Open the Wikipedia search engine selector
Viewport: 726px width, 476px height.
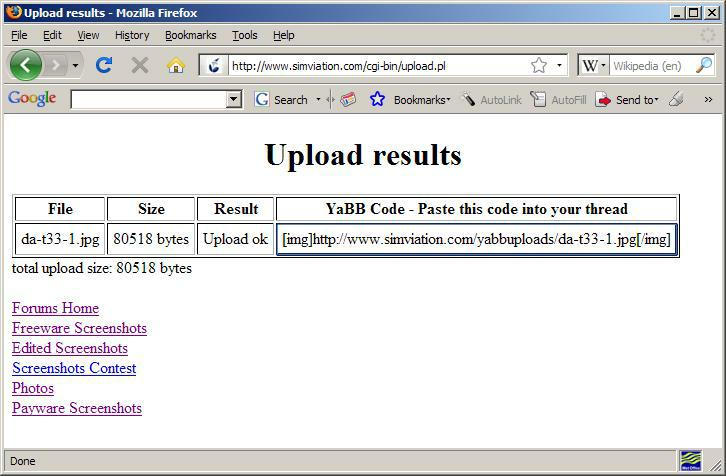pos(594,65)
